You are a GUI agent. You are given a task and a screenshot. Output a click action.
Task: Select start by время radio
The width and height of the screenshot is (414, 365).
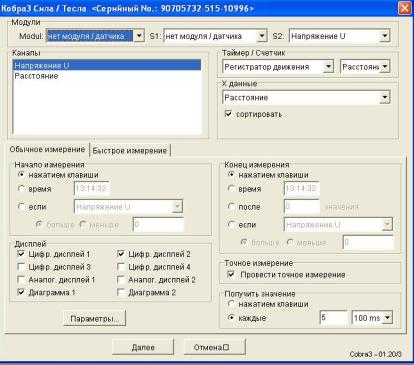pos(21,189)
